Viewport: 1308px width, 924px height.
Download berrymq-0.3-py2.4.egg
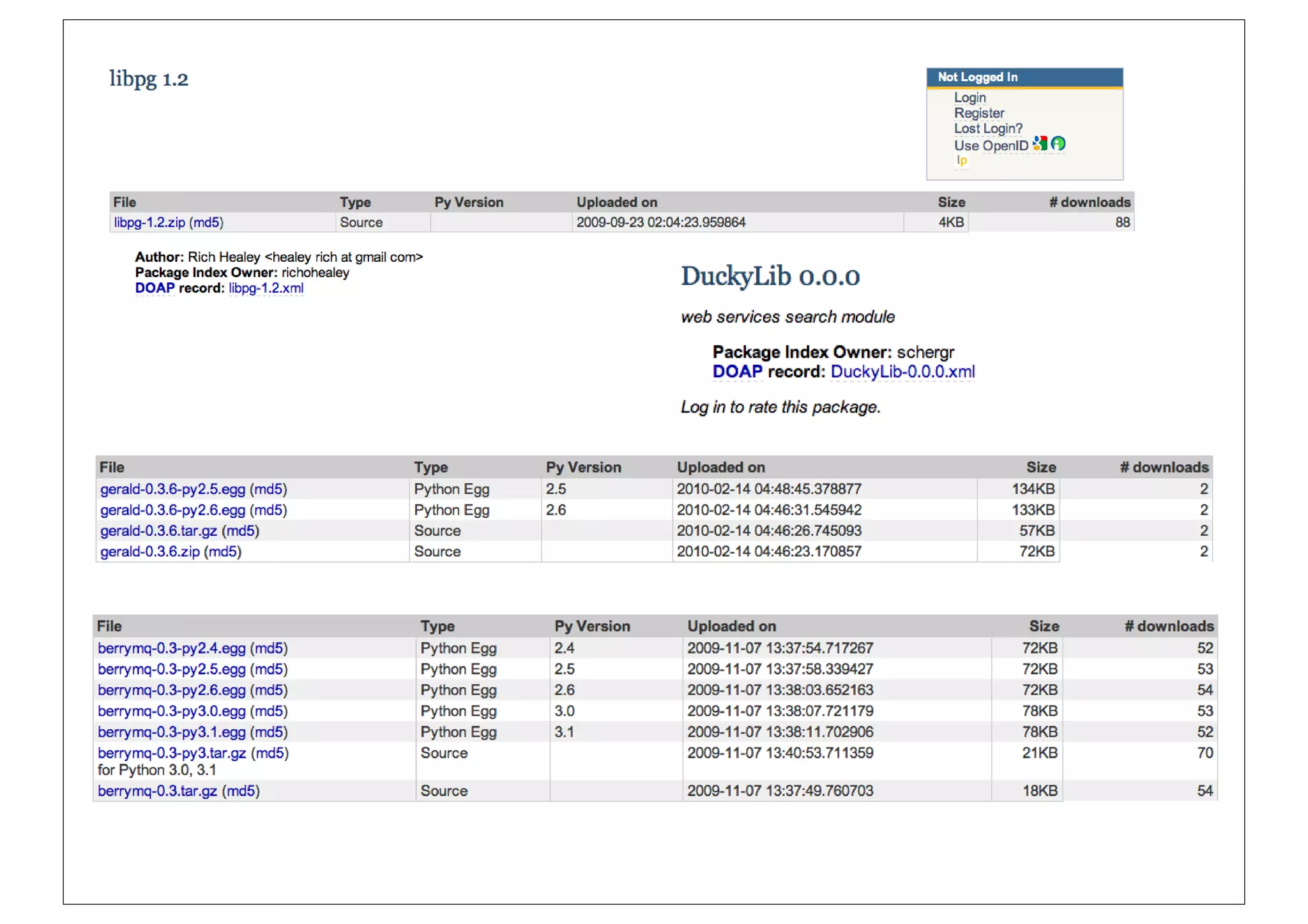[171, 648]
